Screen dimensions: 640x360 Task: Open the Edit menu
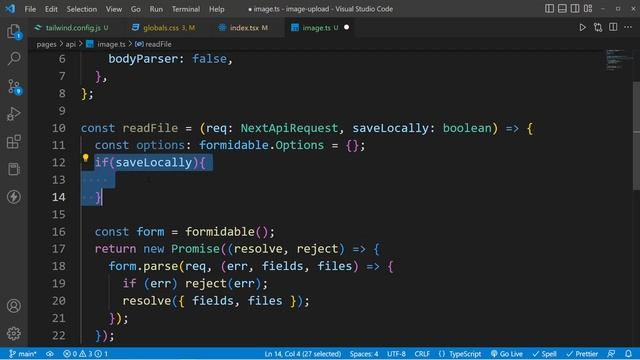coord(51,9)
